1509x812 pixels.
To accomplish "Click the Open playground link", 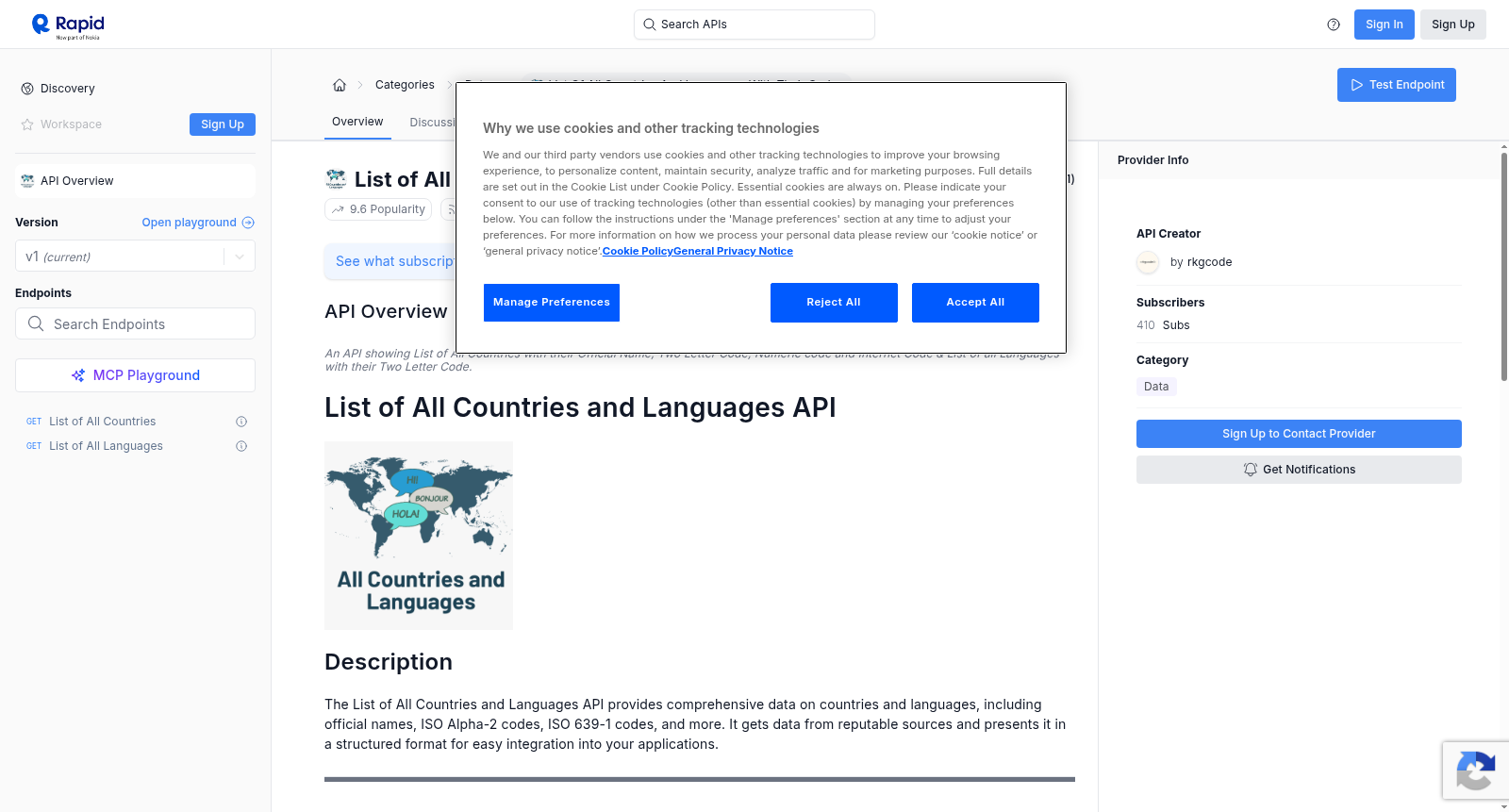I will [198, 223].
